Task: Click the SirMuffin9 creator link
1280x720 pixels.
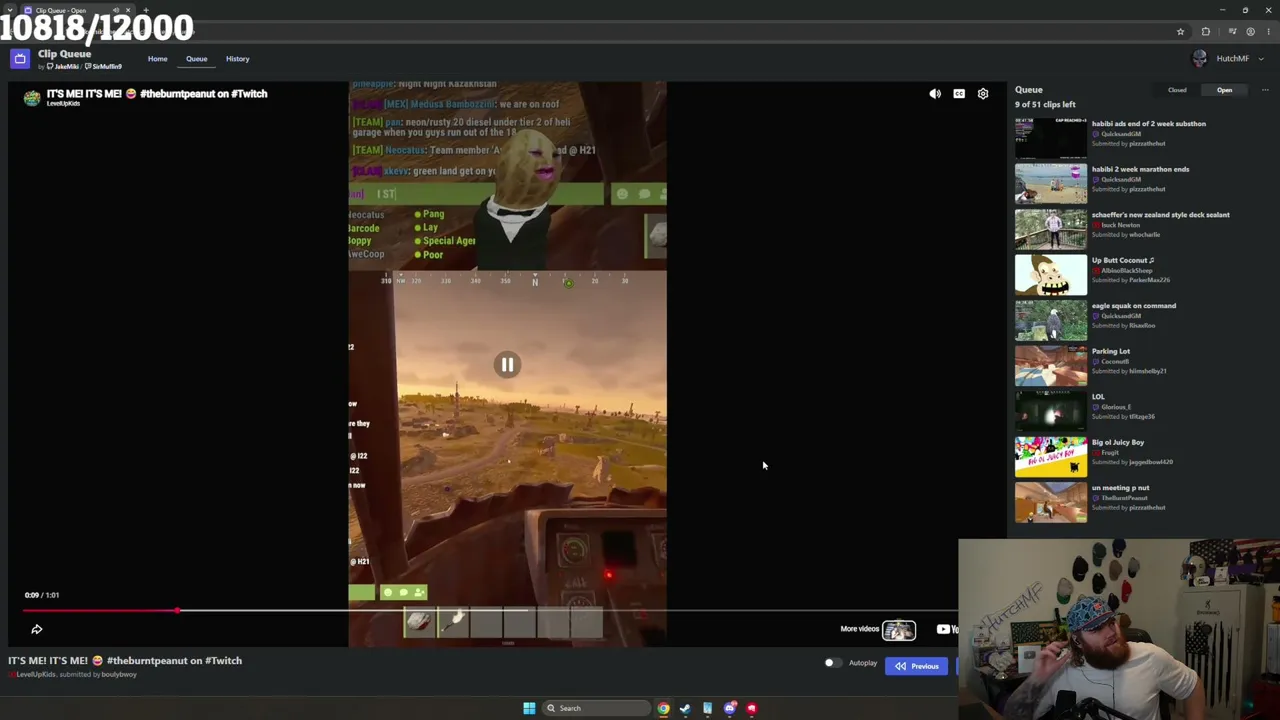Action: [107, 67]
